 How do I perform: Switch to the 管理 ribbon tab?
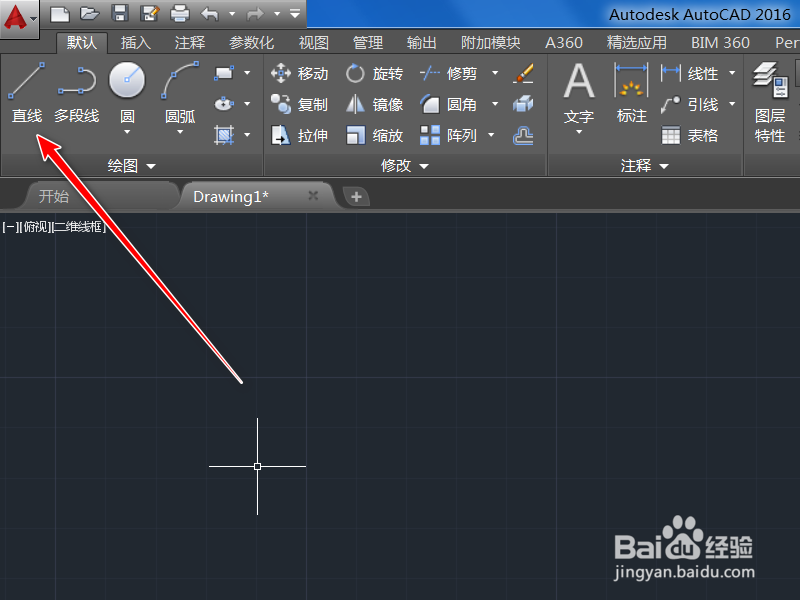(x=368, y=42)
